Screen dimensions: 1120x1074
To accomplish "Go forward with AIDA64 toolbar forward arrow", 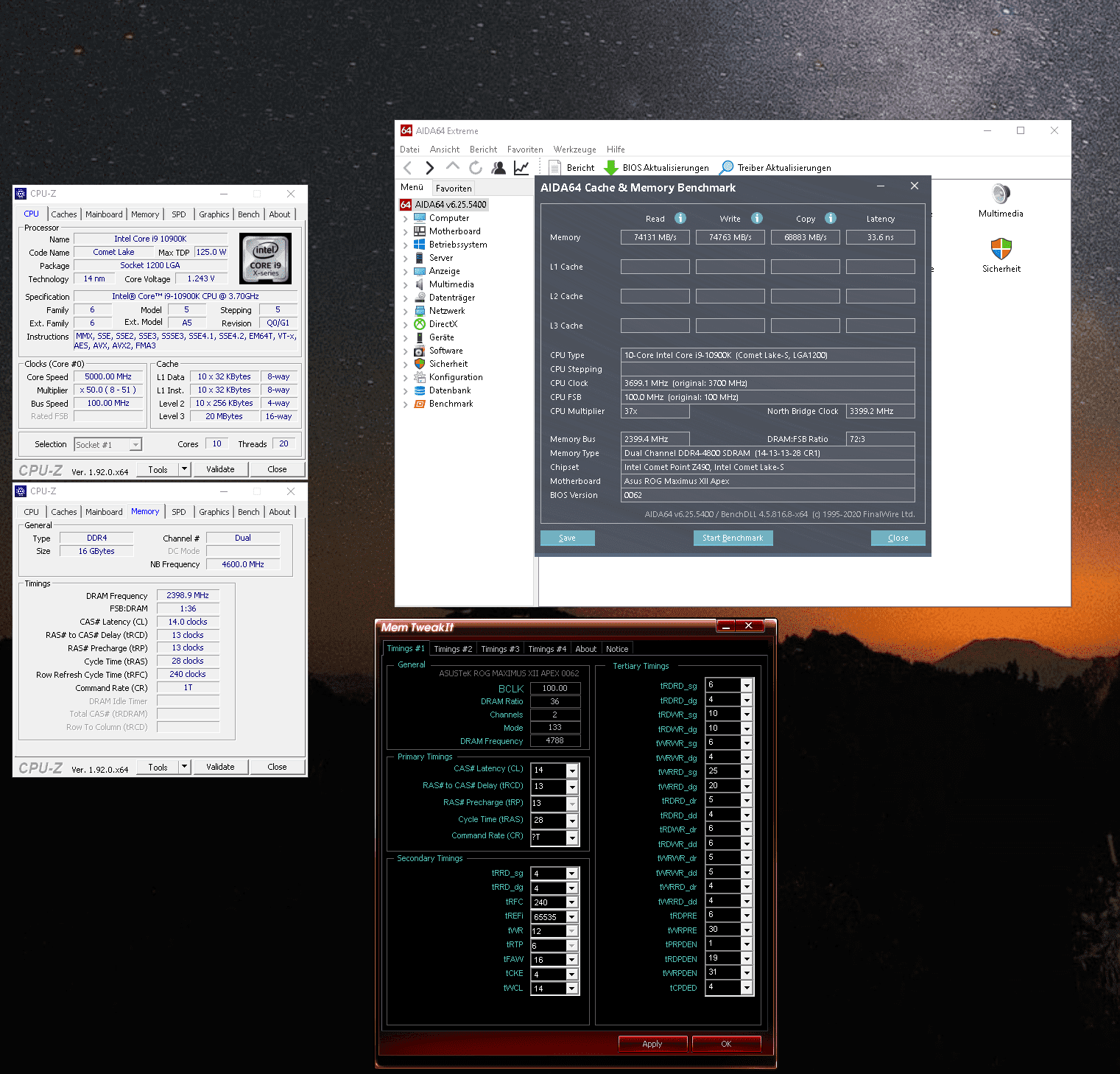I will 430,168.
